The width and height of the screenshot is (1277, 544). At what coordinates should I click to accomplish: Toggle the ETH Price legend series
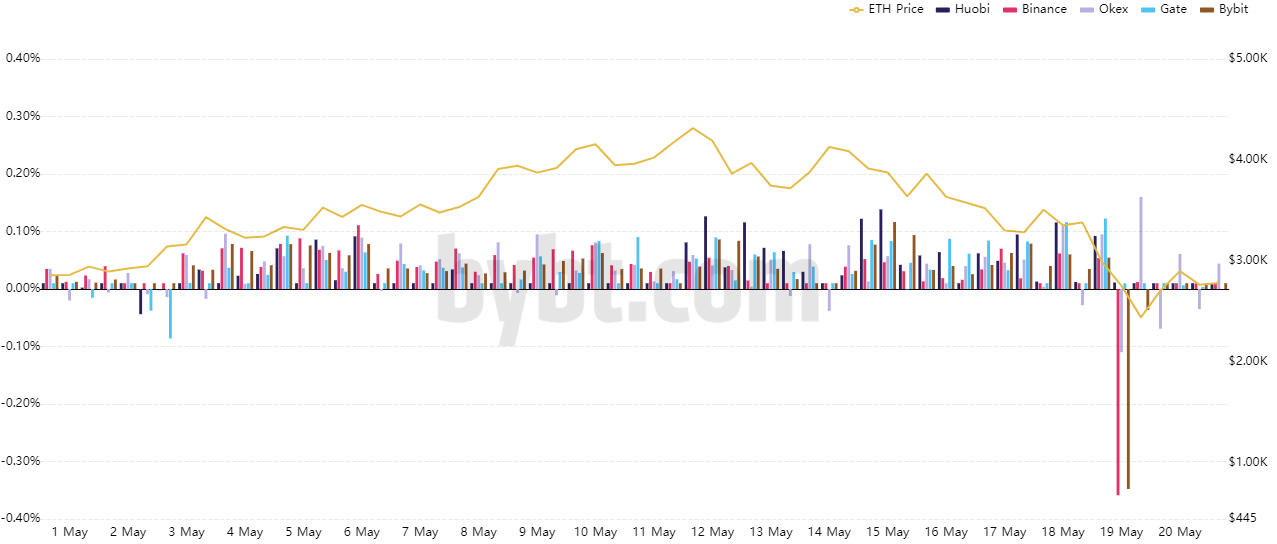(x=886, y=9)
